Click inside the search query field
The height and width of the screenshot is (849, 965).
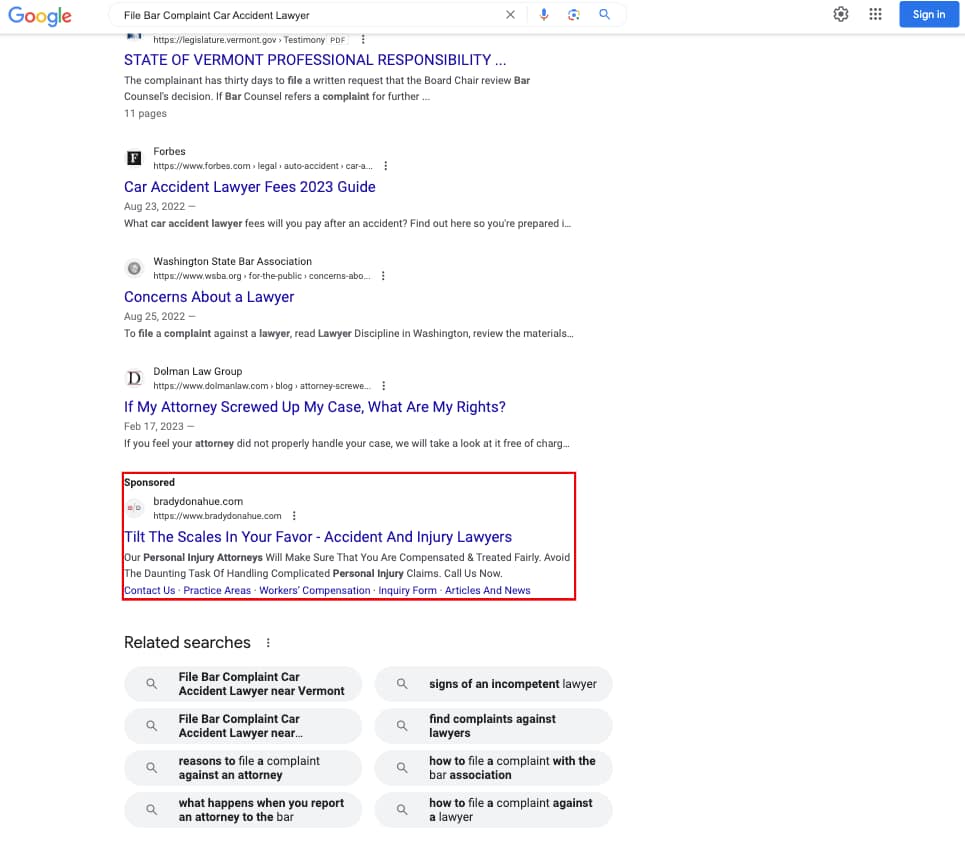point(308,15)
